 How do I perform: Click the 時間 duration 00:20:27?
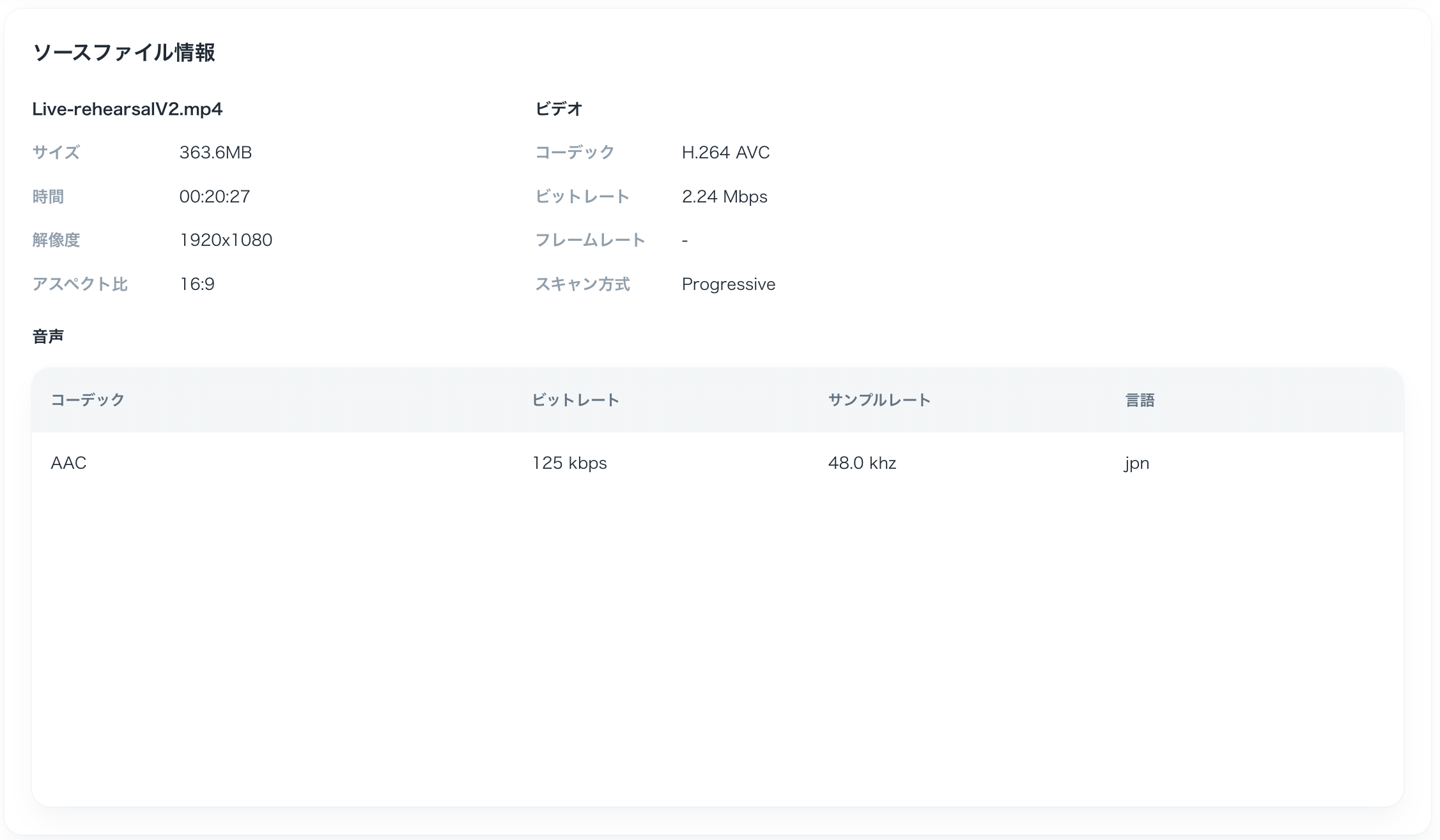click(x=215, y=196)
